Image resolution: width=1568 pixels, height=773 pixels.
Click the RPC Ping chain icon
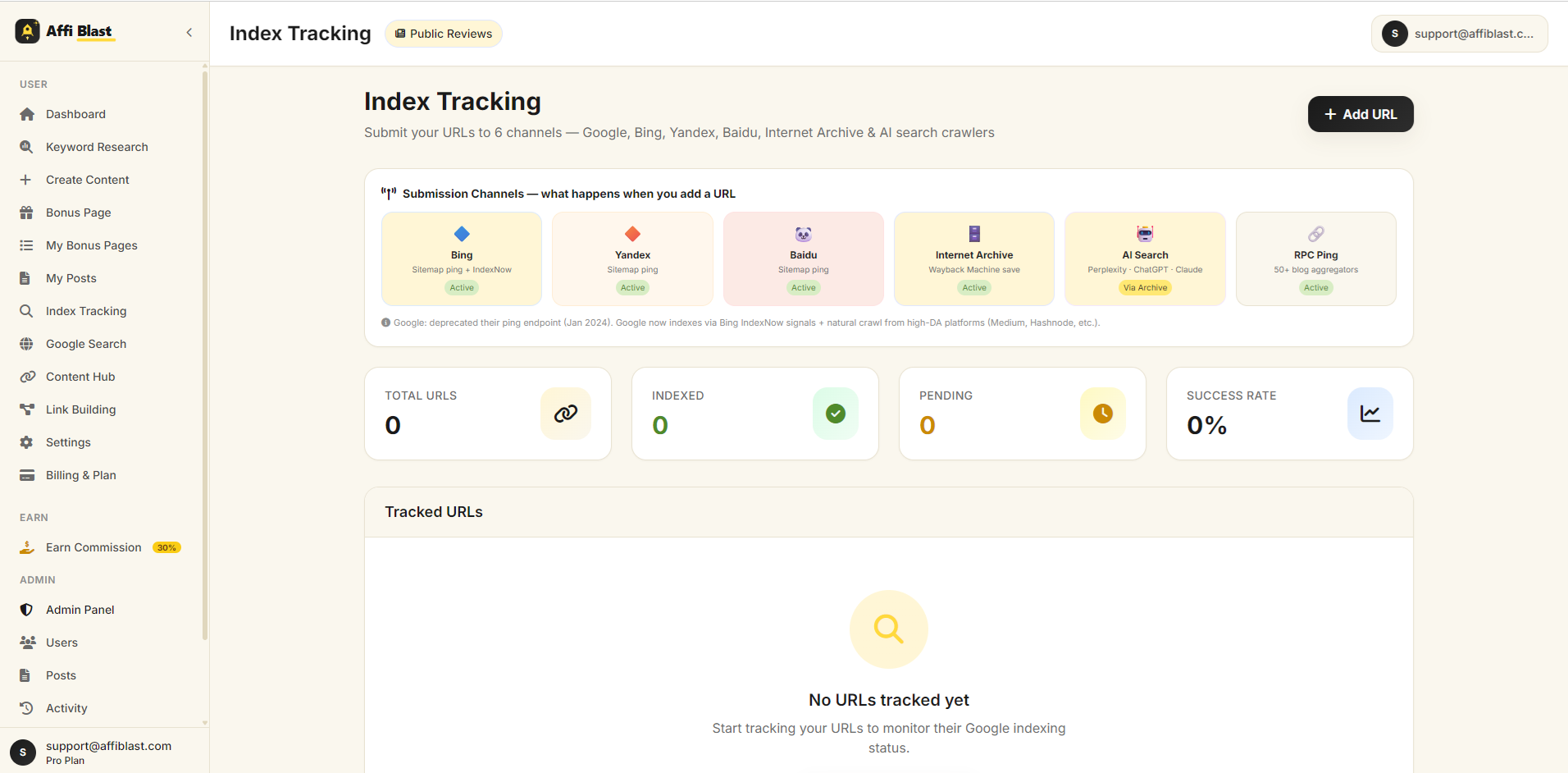(x=1316, y=234)
